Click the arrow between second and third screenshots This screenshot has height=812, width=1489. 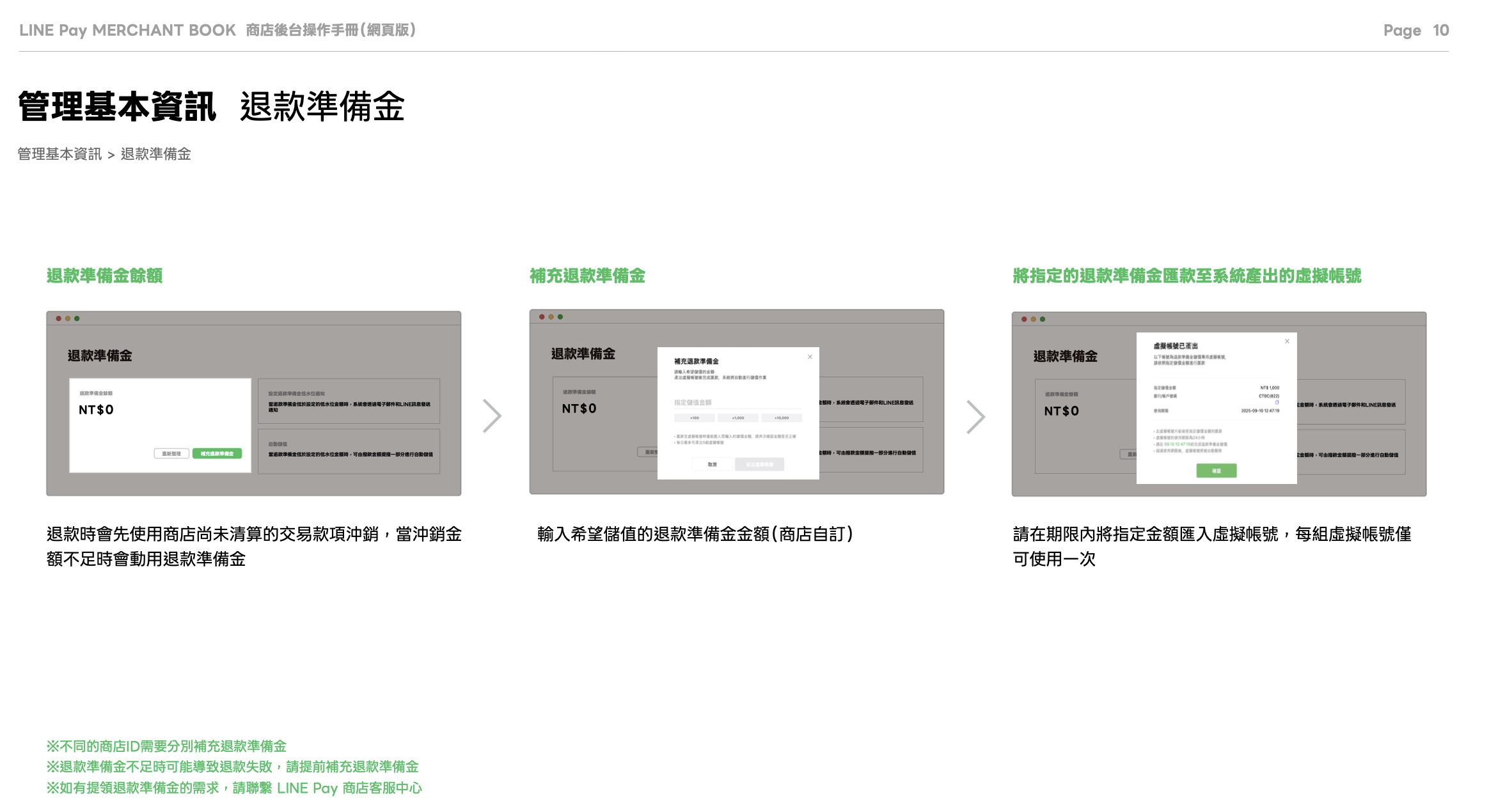977,416
